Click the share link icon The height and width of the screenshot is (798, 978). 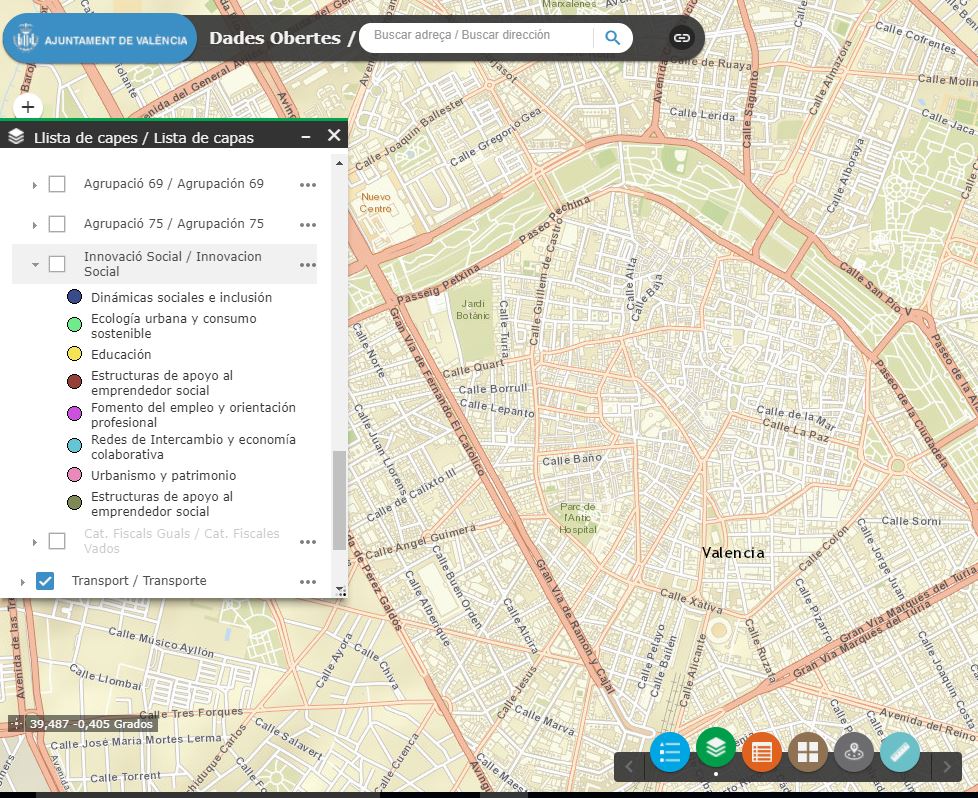click(681, 38)
